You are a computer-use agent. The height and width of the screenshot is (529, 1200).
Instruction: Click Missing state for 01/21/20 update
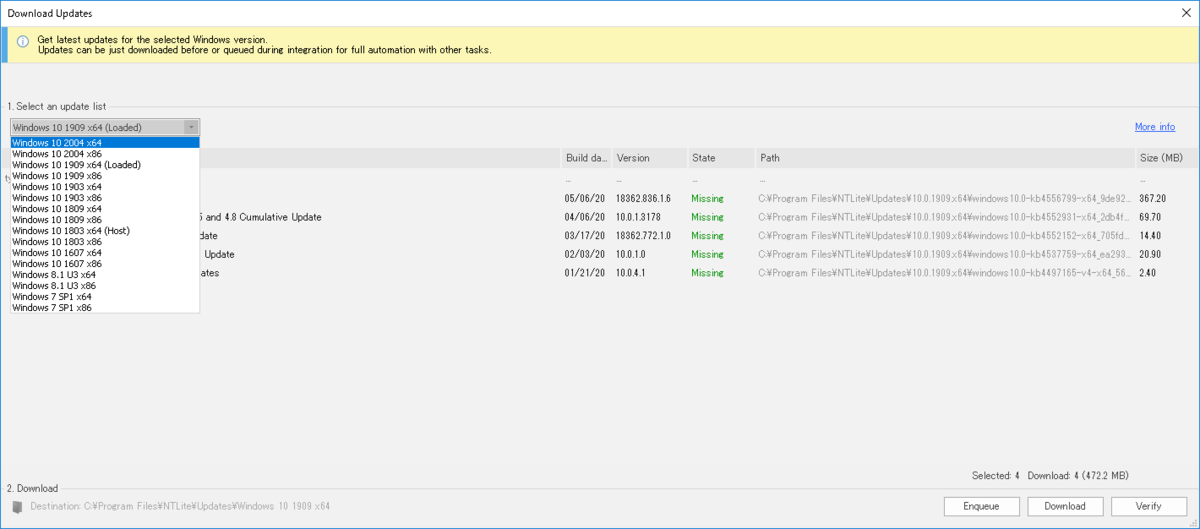pyautogui.click(x=707, y=273)
